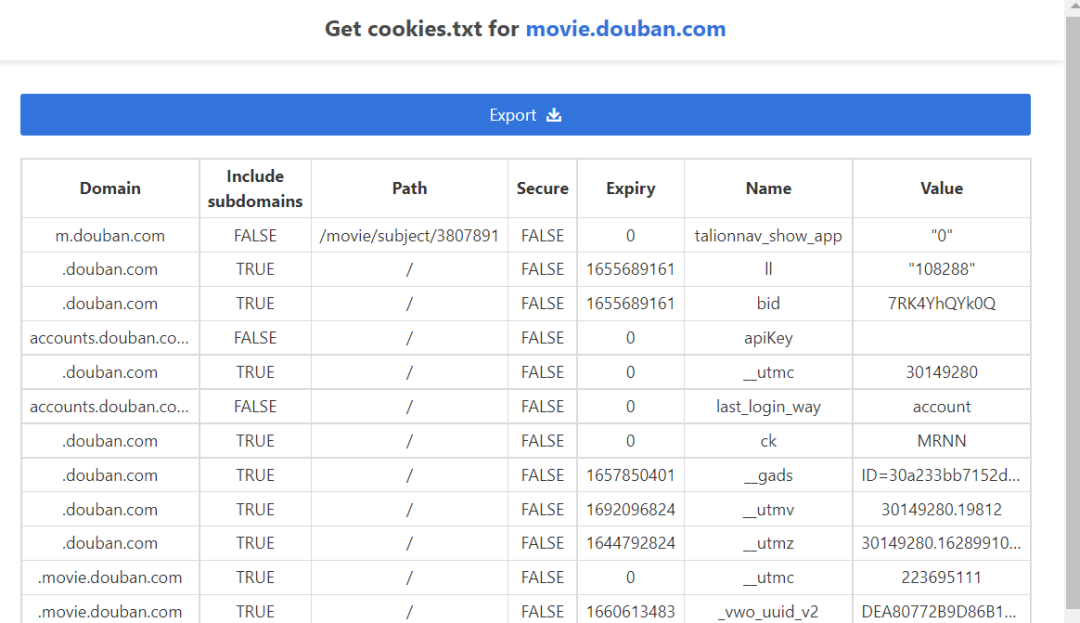1080x623 pixels.
Task: Click the 1655689161 expiry in ll row
Action: coord(631,269)
